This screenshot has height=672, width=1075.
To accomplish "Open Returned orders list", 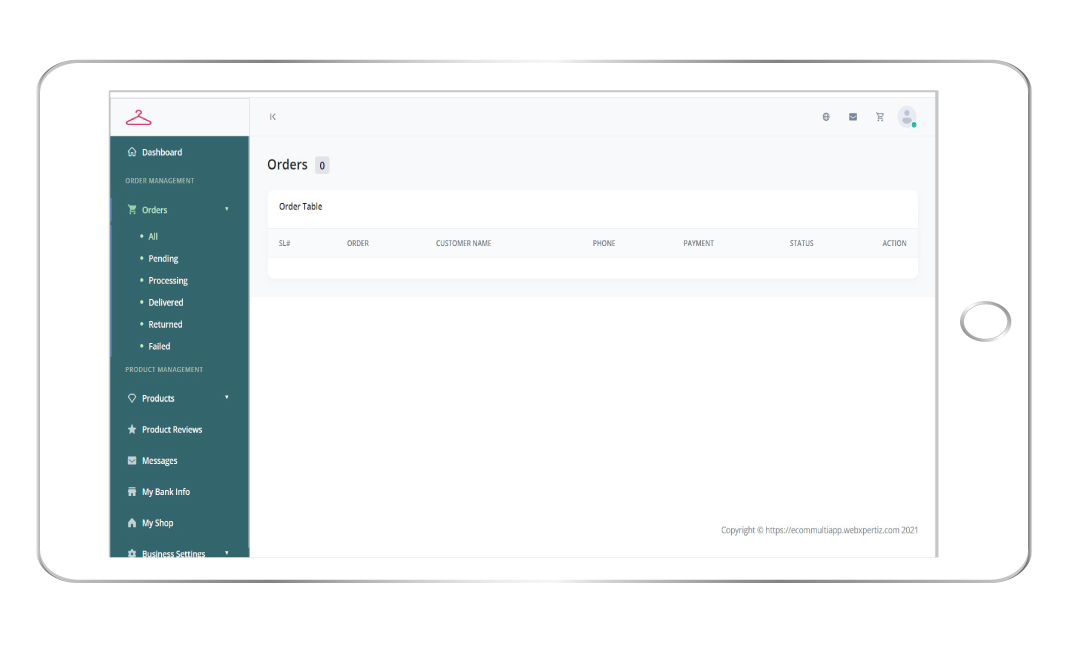I will 165,325.
